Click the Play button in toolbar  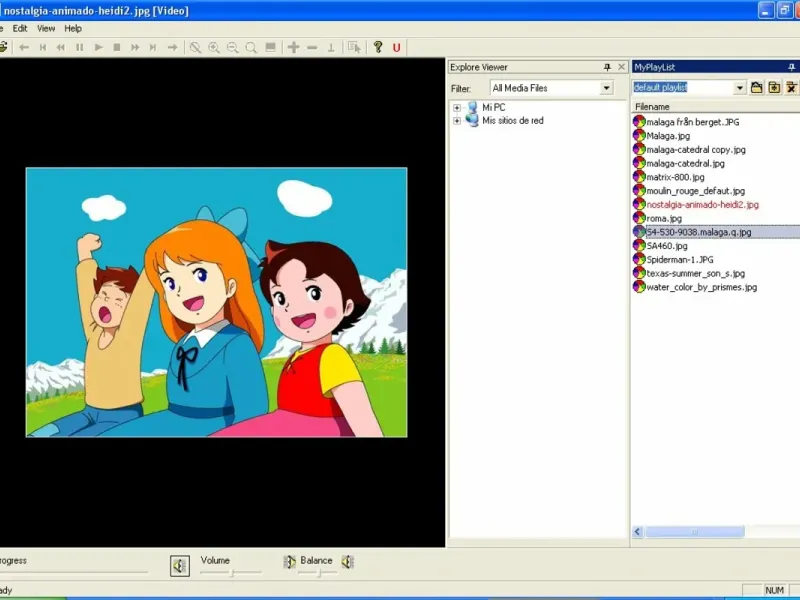coord(98,47)
